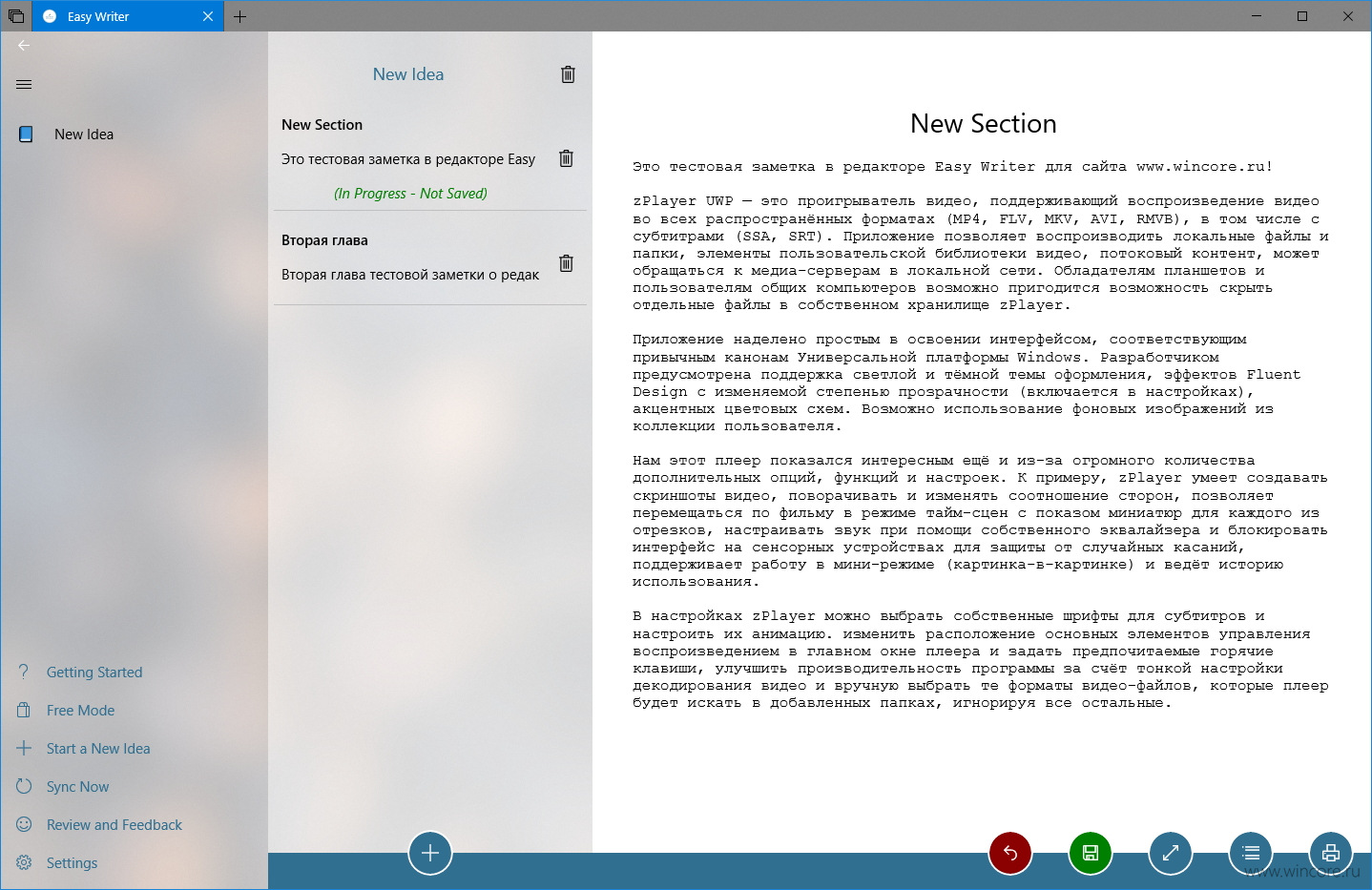Close the Easy Writer tab

(208, 16)
